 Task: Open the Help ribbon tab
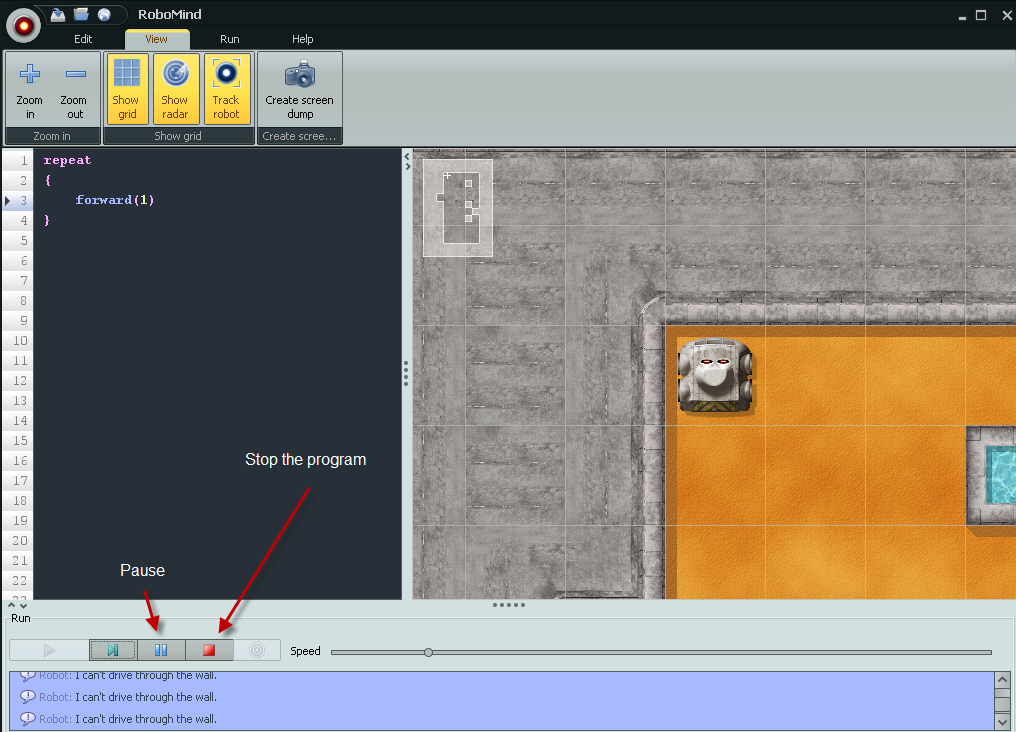click(303, 39)
